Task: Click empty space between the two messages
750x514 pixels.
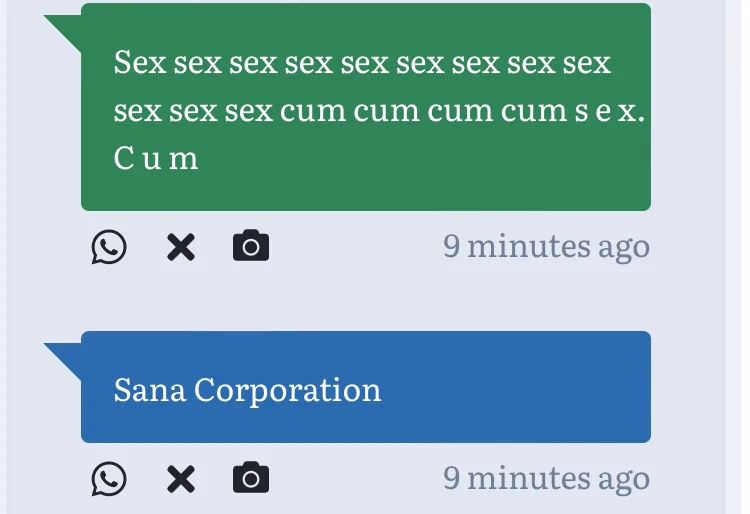Action: point(365,298)
